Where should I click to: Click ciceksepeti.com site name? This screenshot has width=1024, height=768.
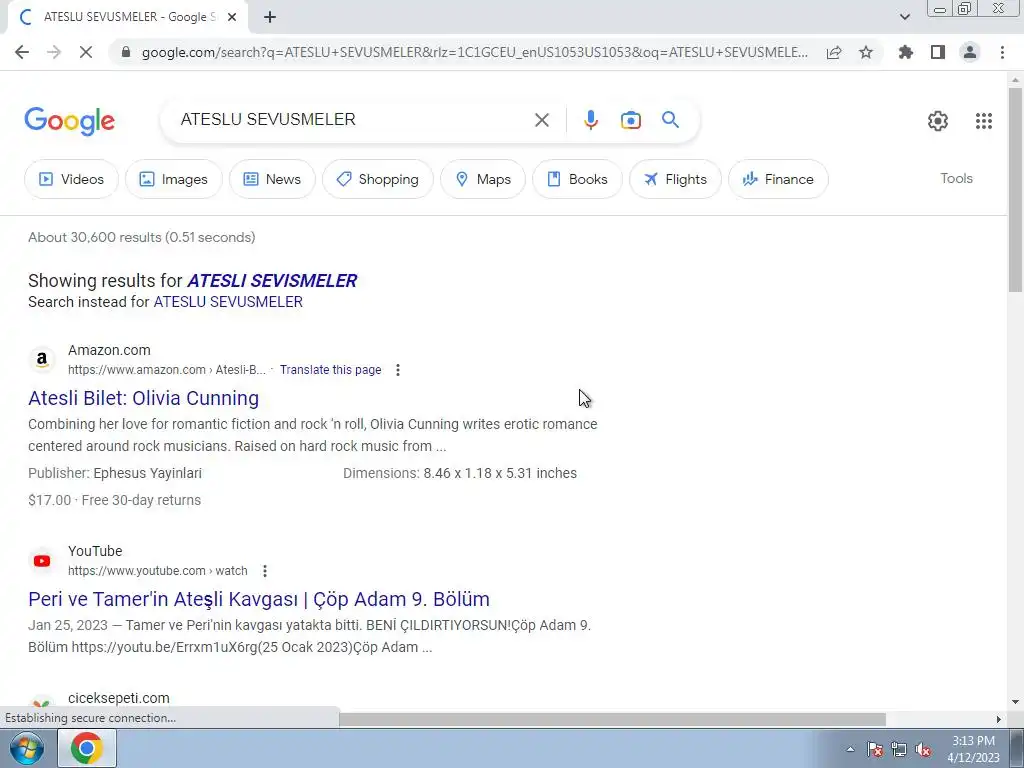[x=119, y=697]
